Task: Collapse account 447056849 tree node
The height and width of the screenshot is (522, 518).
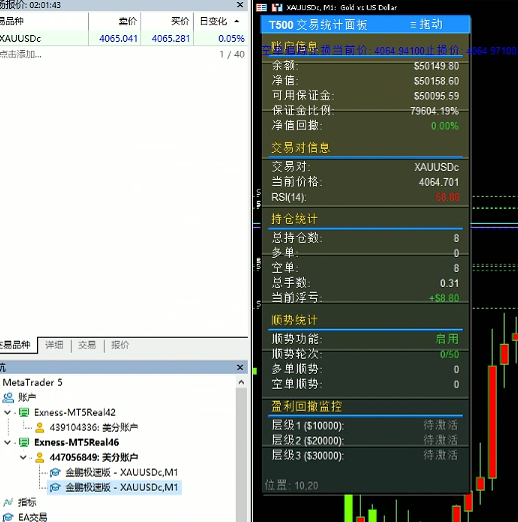Action: (23, 457)
